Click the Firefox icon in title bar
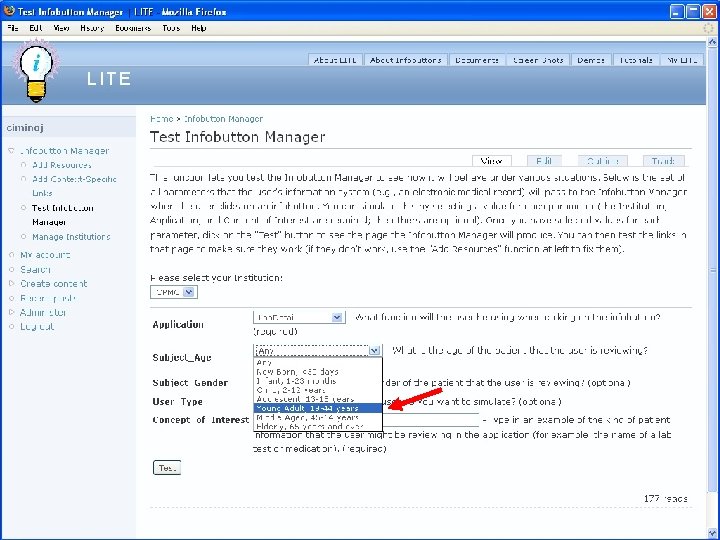720x540 pixels. coord(9,11)
